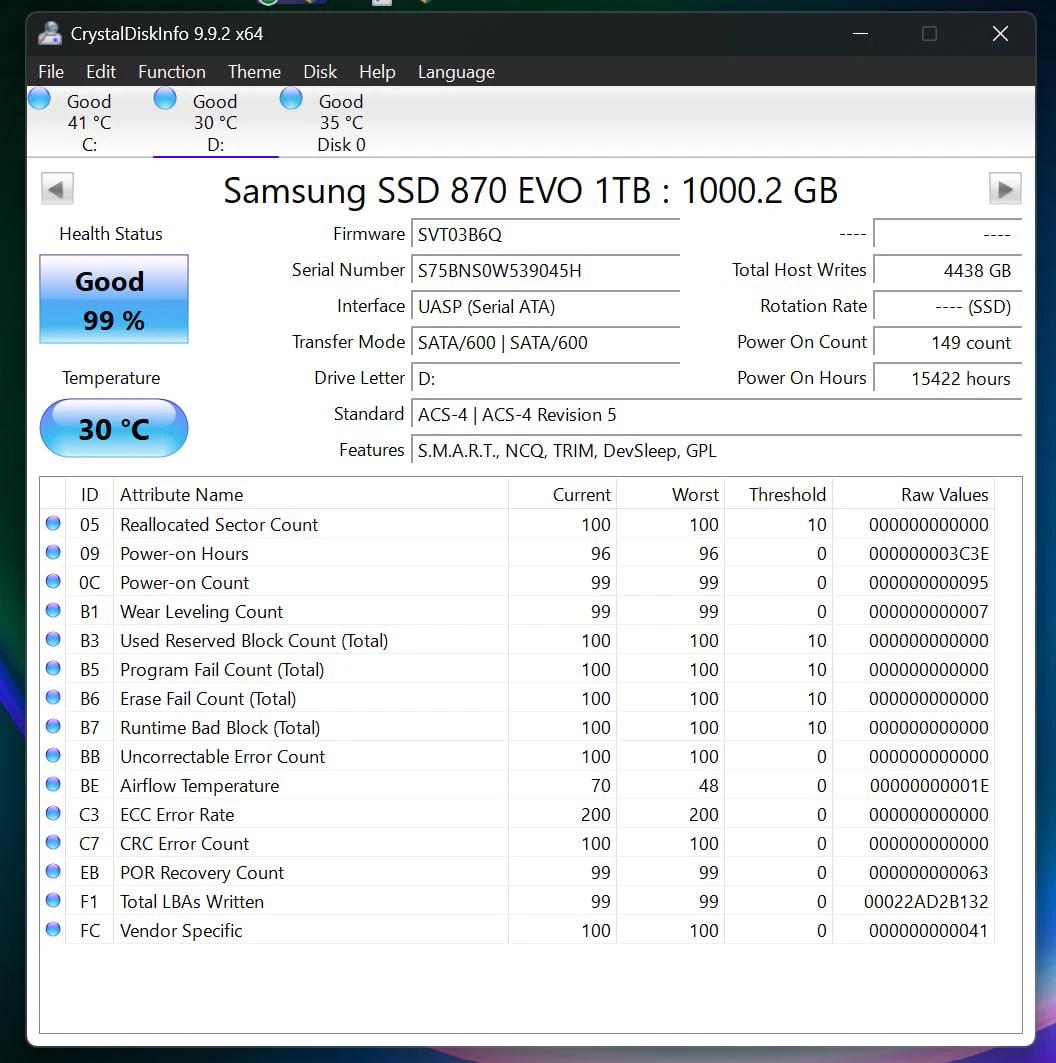The width and height of the screenshot is (1056, 1063).
Task: Click the Threshold column header
Action: tap(779, 494)
